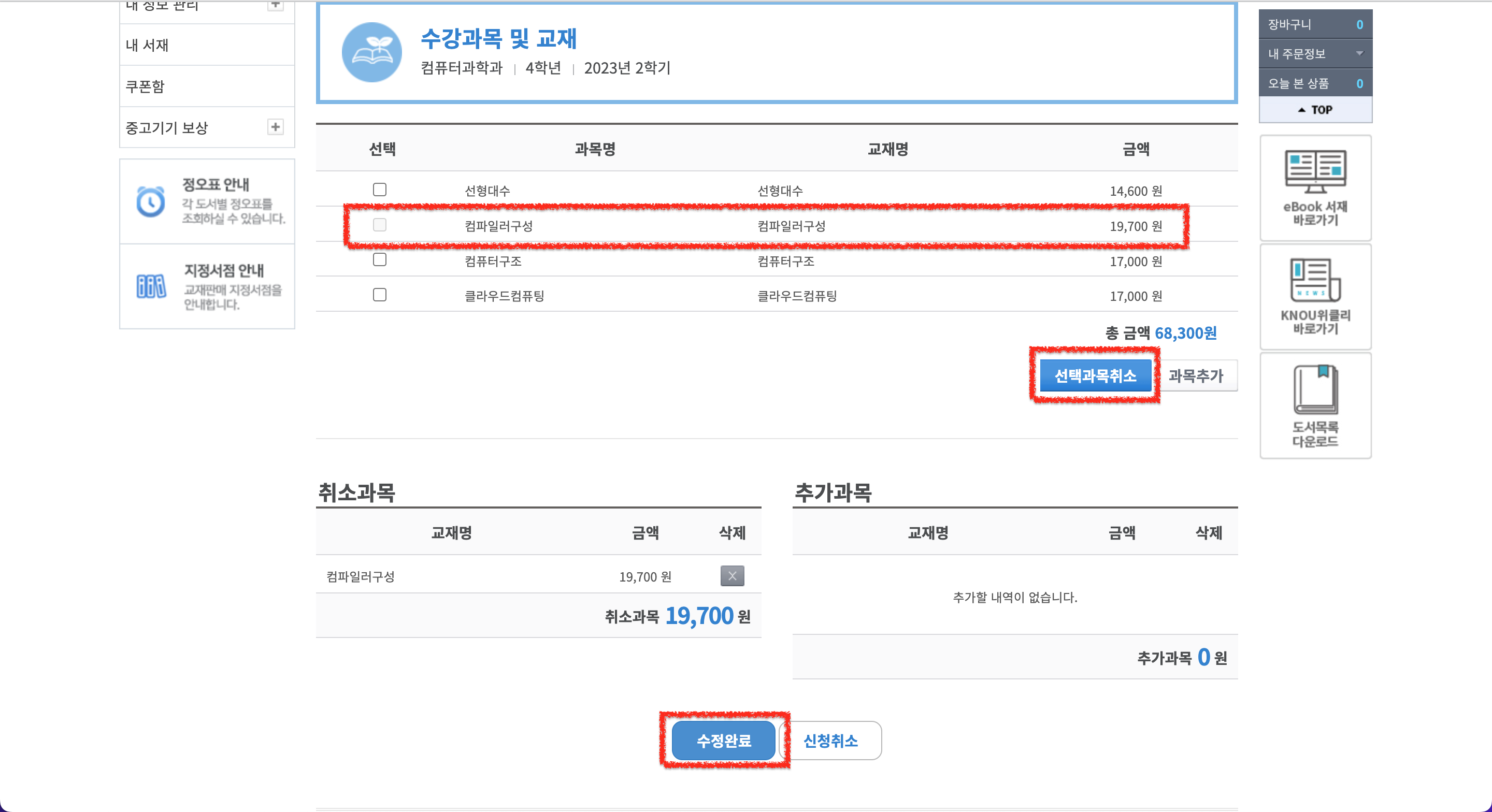Screen dimensions: 1492x812
Task: Check the 선형대수 course checkbox
Action: (x=379, y=190)
